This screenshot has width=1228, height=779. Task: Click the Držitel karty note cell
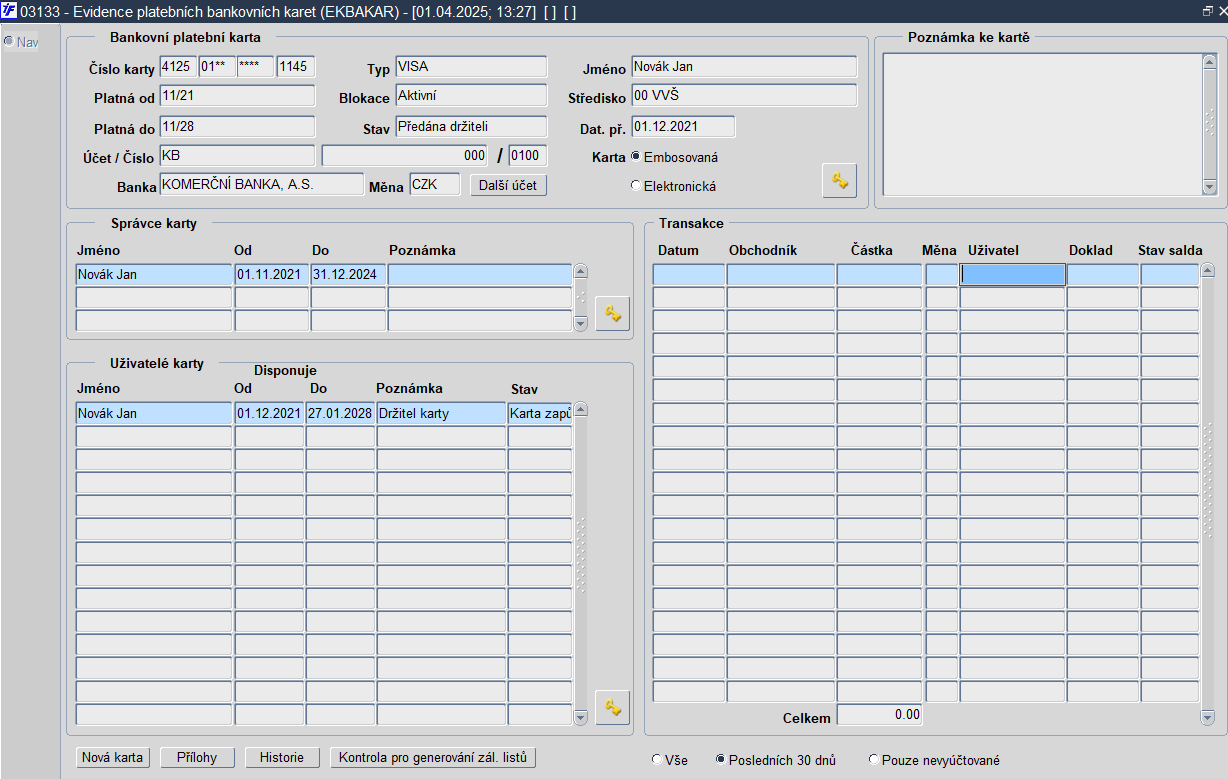tap(441, 413)
